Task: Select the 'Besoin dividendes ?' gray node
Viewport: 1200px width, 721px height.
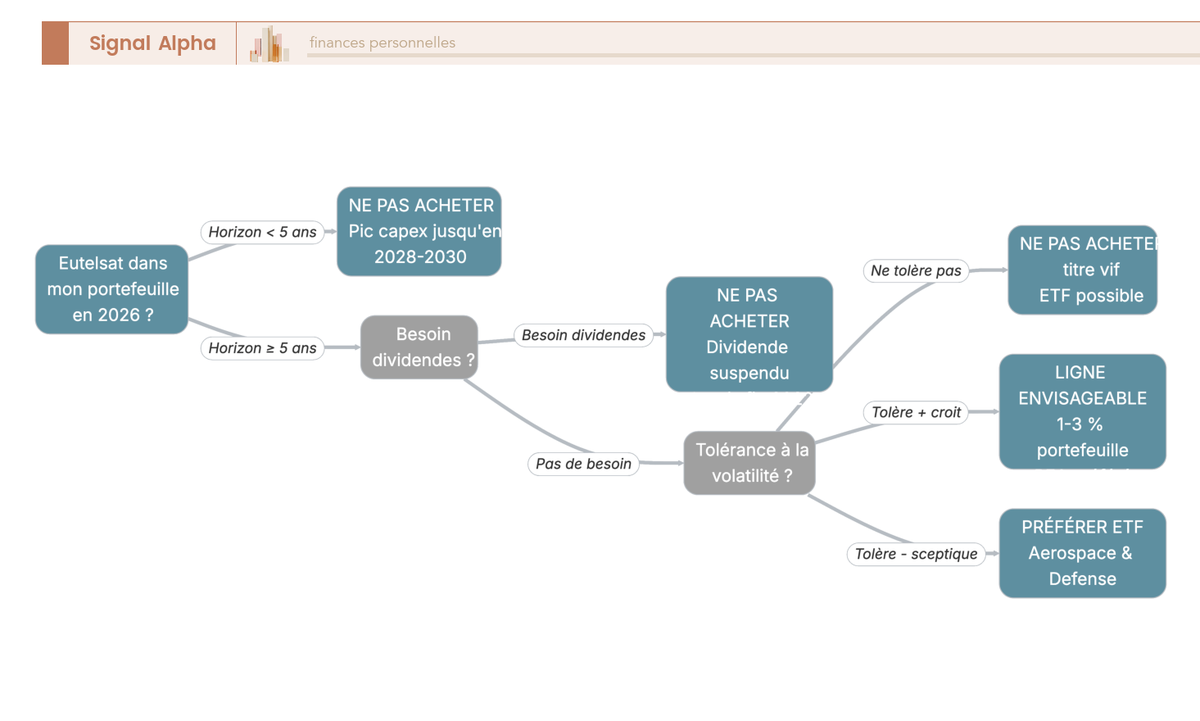Action: 419,347
